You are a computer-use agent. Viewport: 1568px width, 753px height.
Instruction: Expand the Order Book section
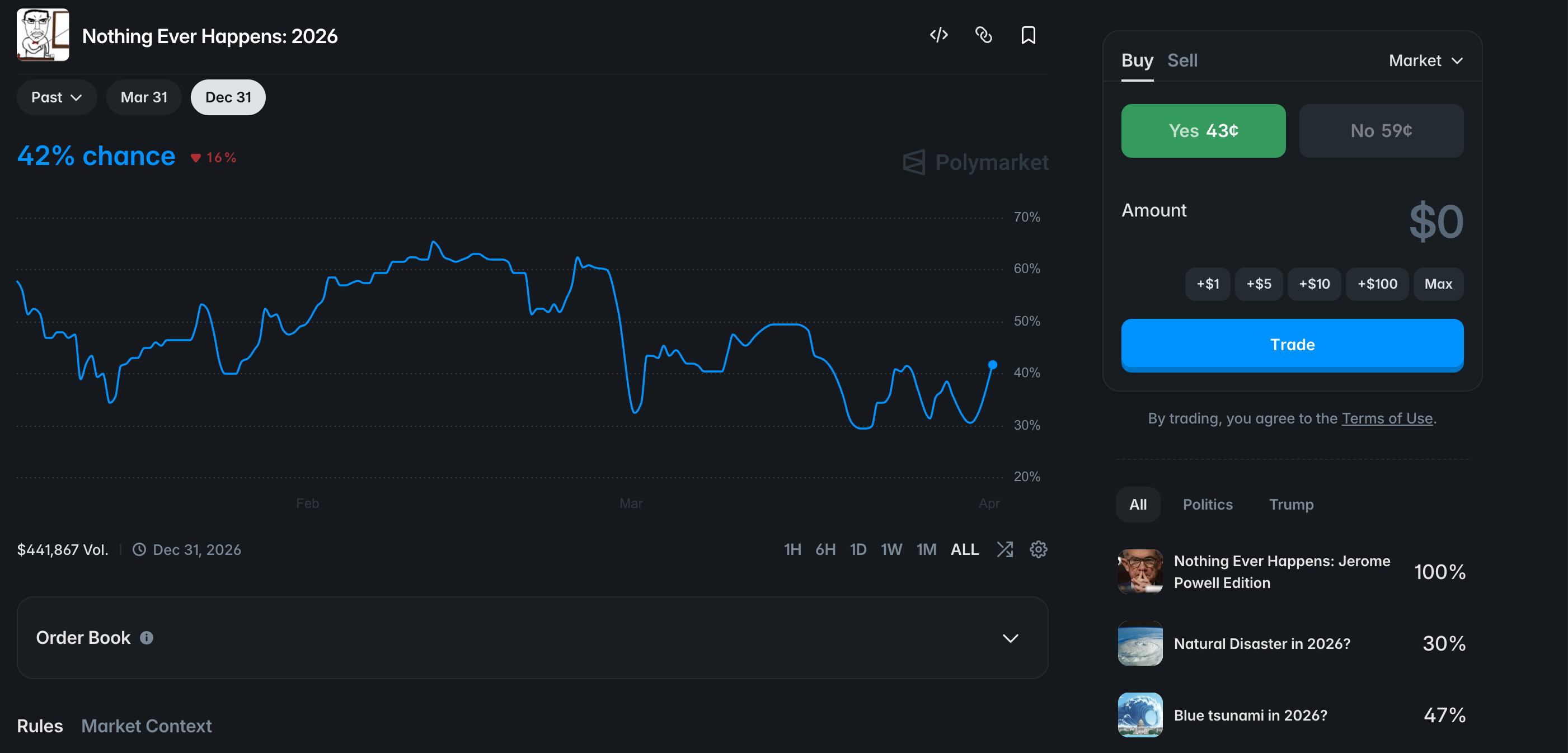(x=1010, y=638)
